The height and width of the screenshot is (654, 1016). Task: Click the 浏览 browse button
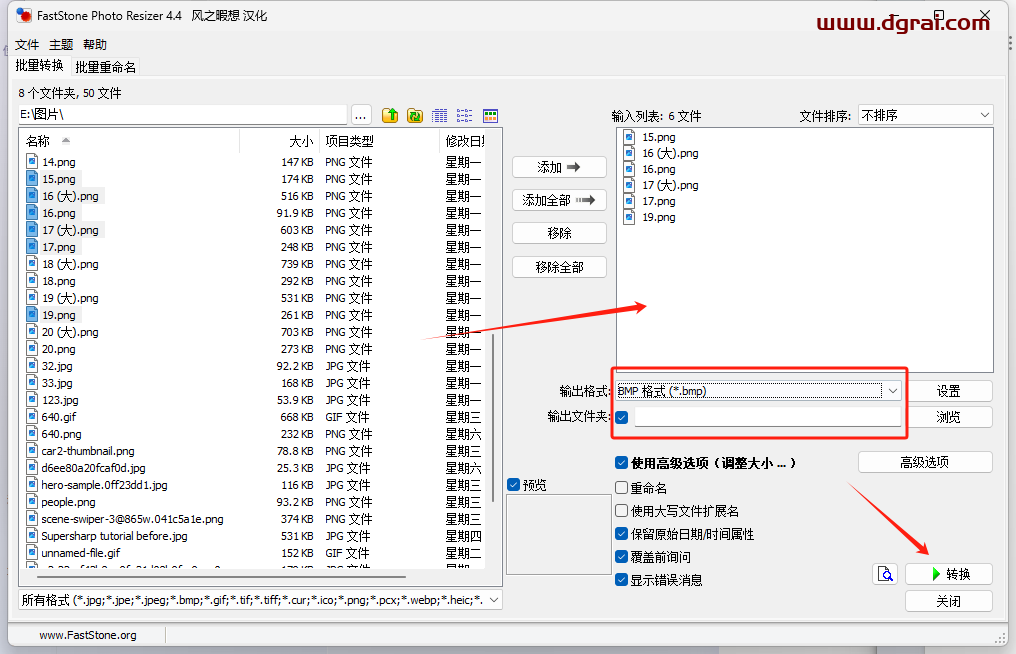coord(948,417)
